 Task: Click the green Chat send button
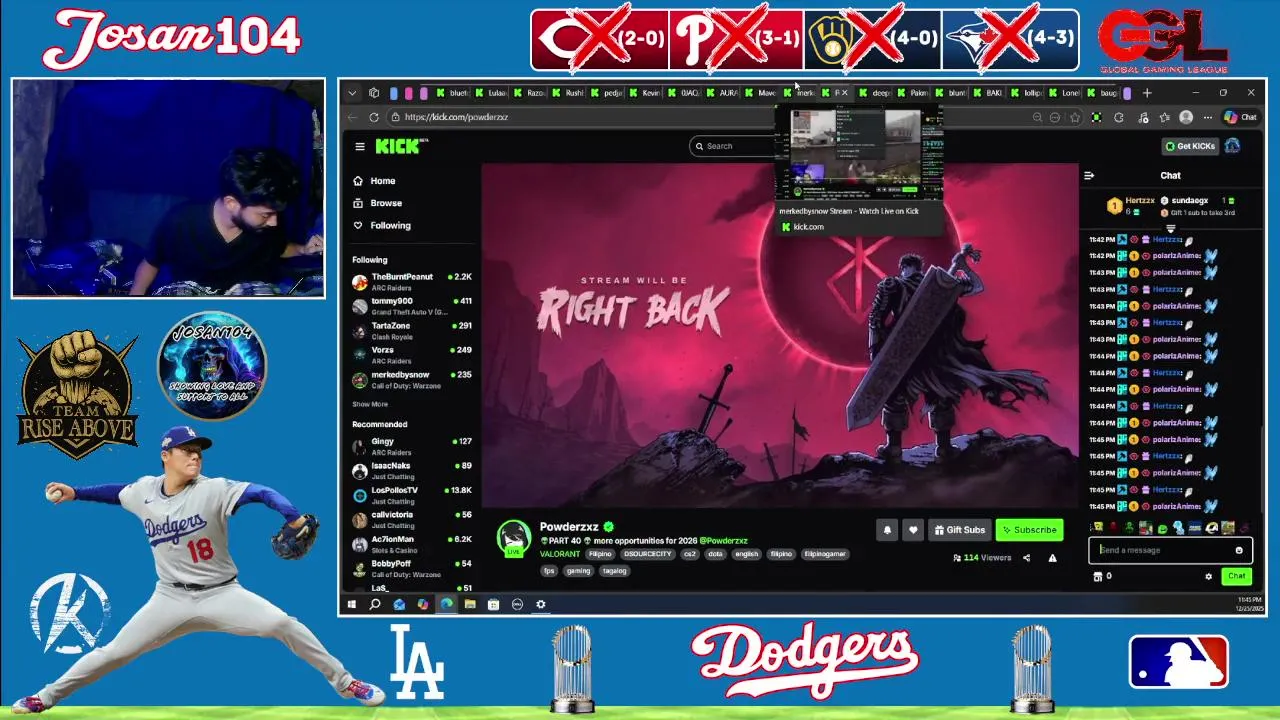(1237, 576)
